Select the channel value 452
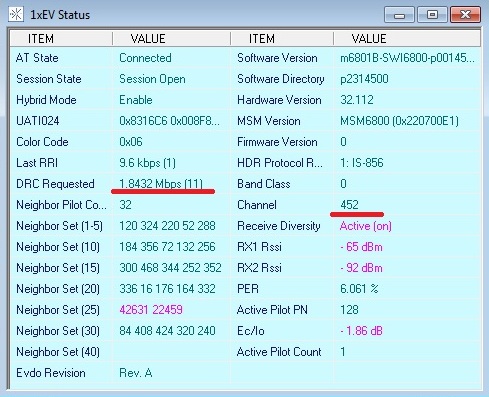The image size is (489, 397). [x=349, y=205]
